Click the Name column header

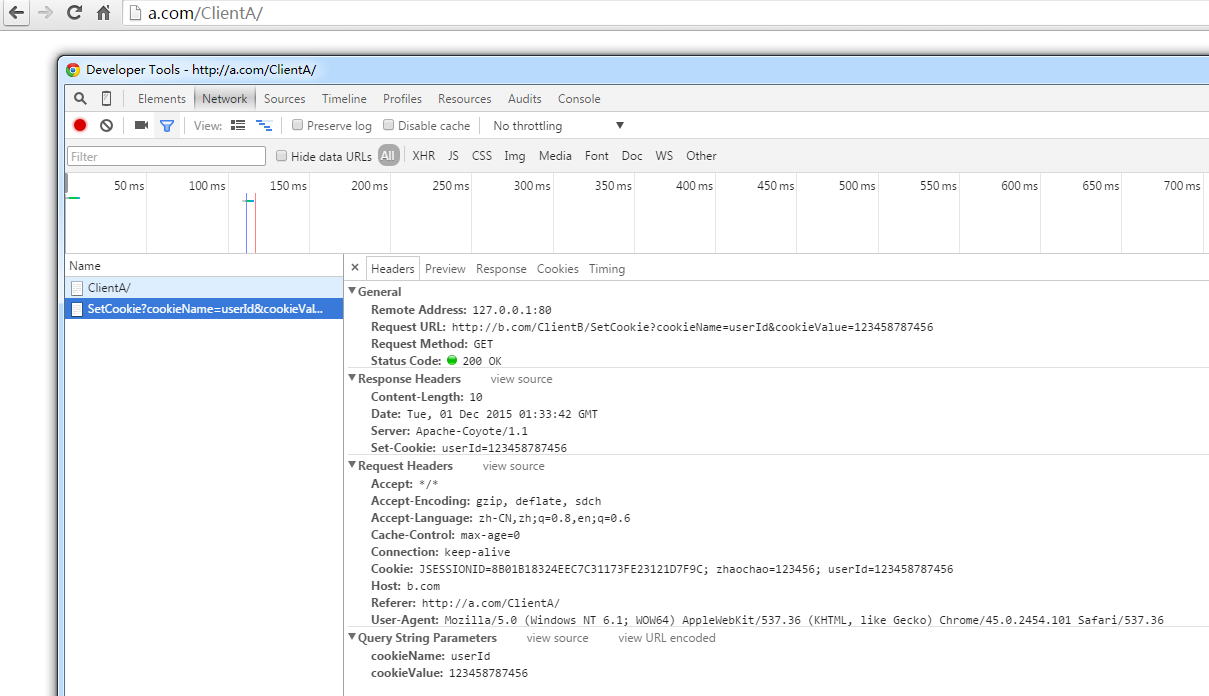pos(204,266)
